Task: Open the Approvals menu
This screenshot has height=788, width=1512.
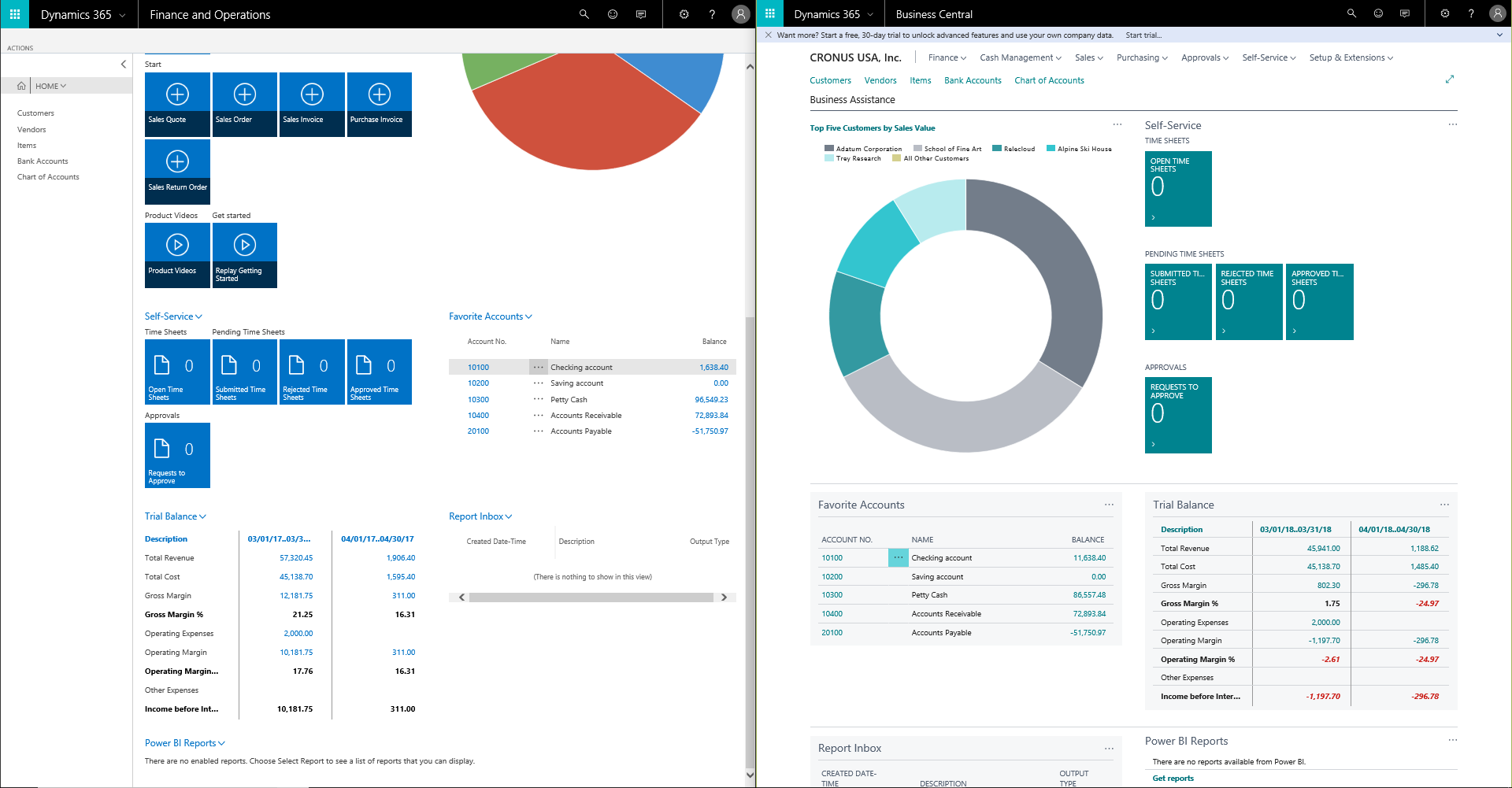Action: pyautogui.click(x=1205, y=57)
